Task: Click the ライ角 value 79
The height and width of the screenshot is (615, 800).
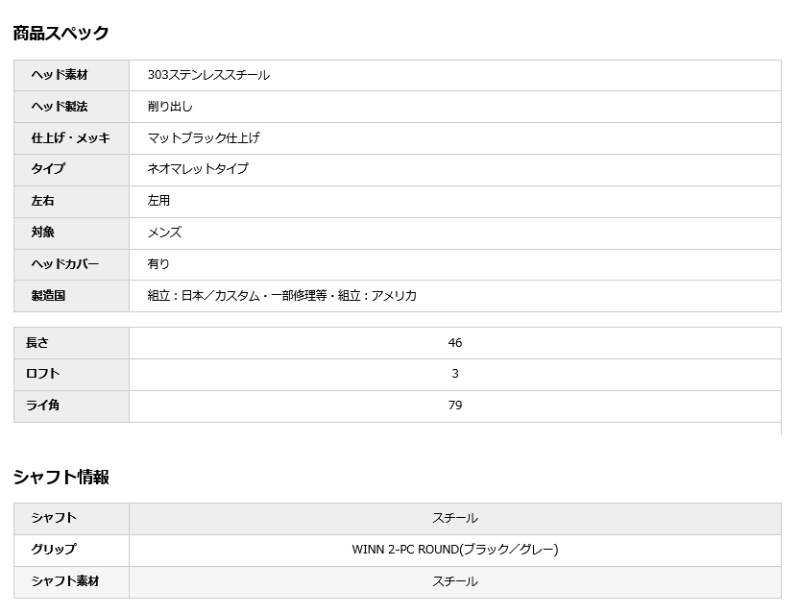Action: [455, 406]
